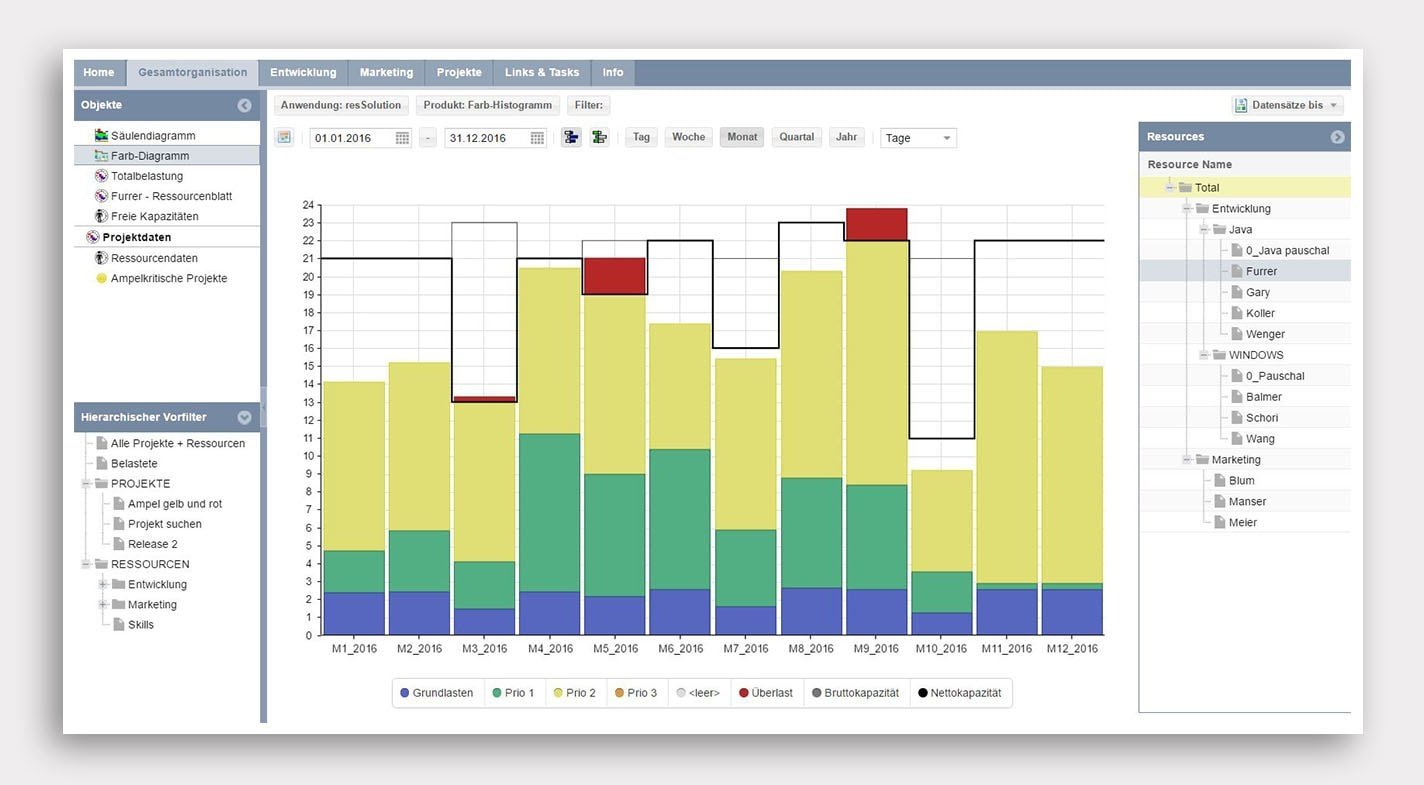Toggle Prio 1 series in chart legend
1424x785 pixels.
click(x=512, y=693)
